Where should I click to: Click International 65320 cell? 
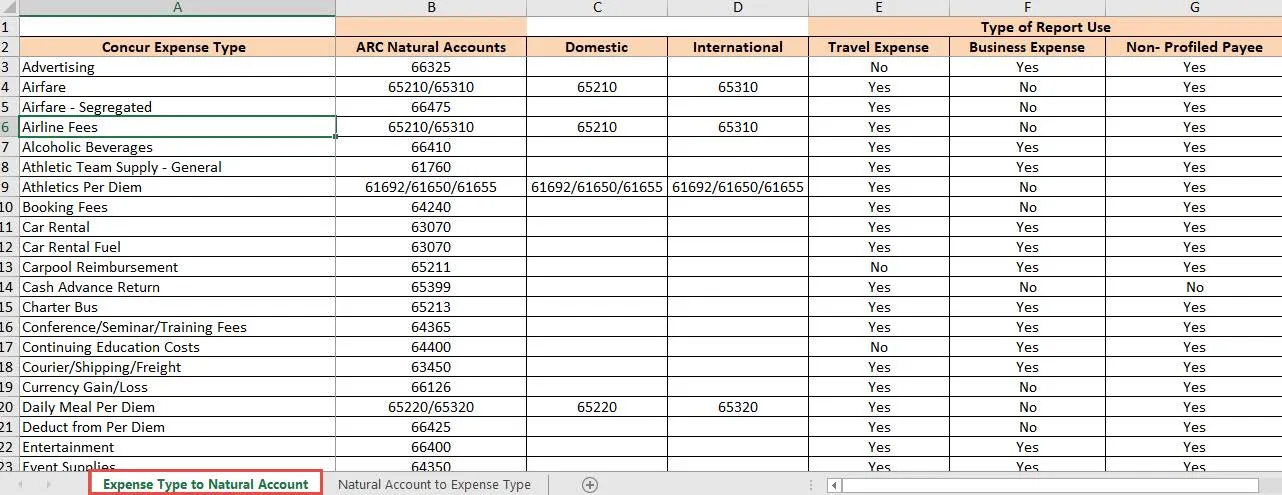click(738, 407)
